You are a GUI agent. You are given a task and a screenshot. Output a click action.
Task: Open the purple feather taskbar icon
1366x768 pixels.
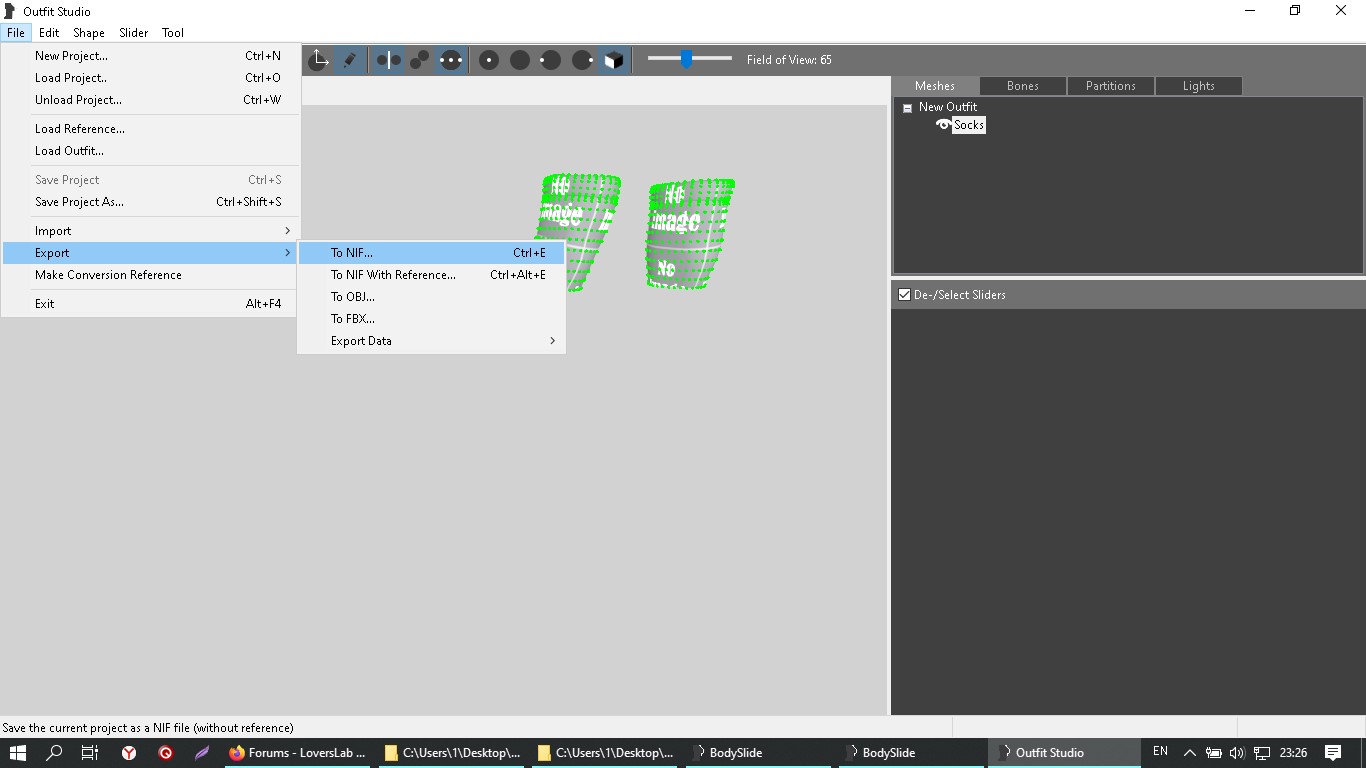[202, 753]
